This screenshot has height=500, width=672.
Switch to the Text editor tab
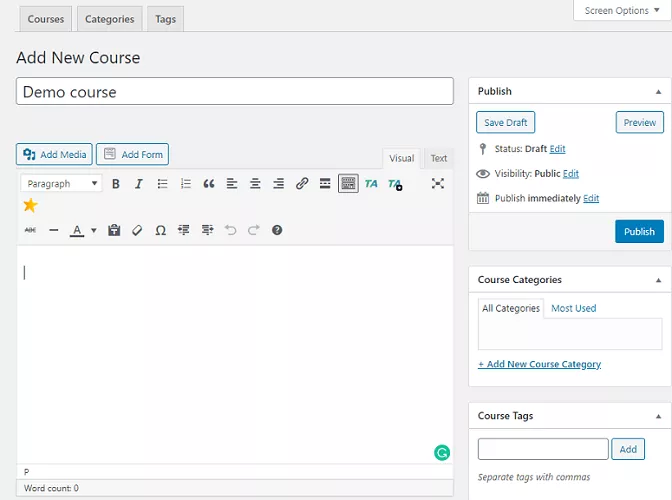439,158
